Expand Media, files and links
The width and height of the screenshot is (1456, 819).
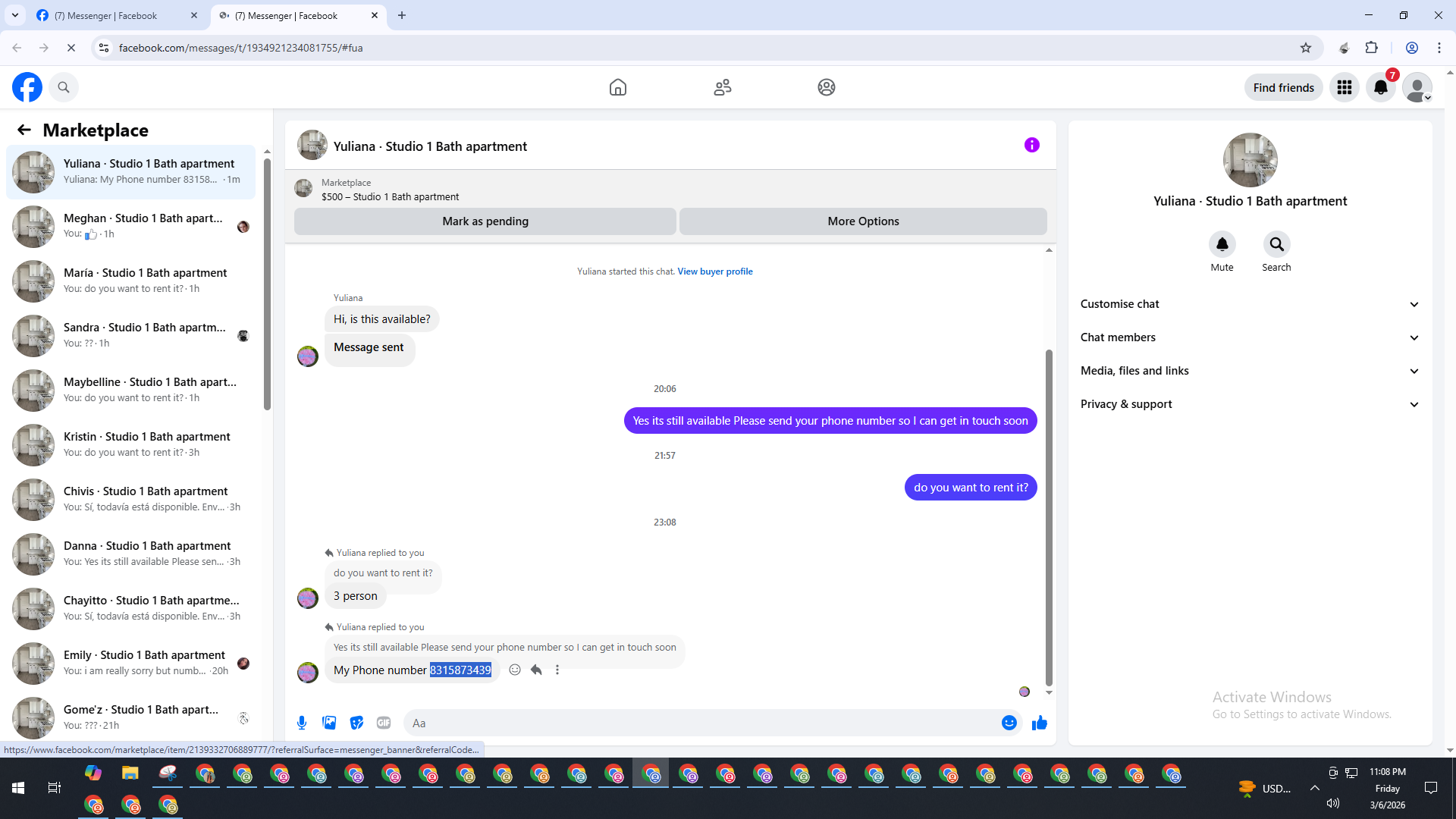coord(1250,371)
